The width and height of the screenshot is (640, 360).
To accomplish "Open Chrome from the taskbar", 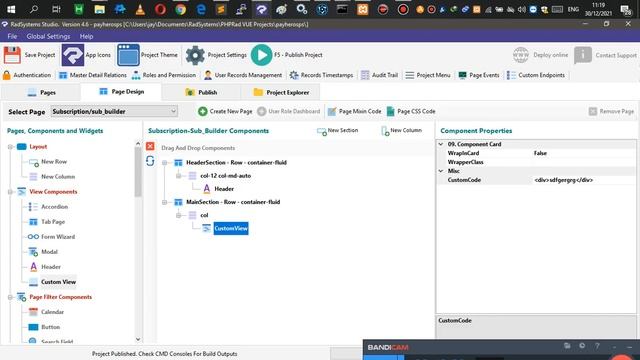I will click(x=180, y=9).
